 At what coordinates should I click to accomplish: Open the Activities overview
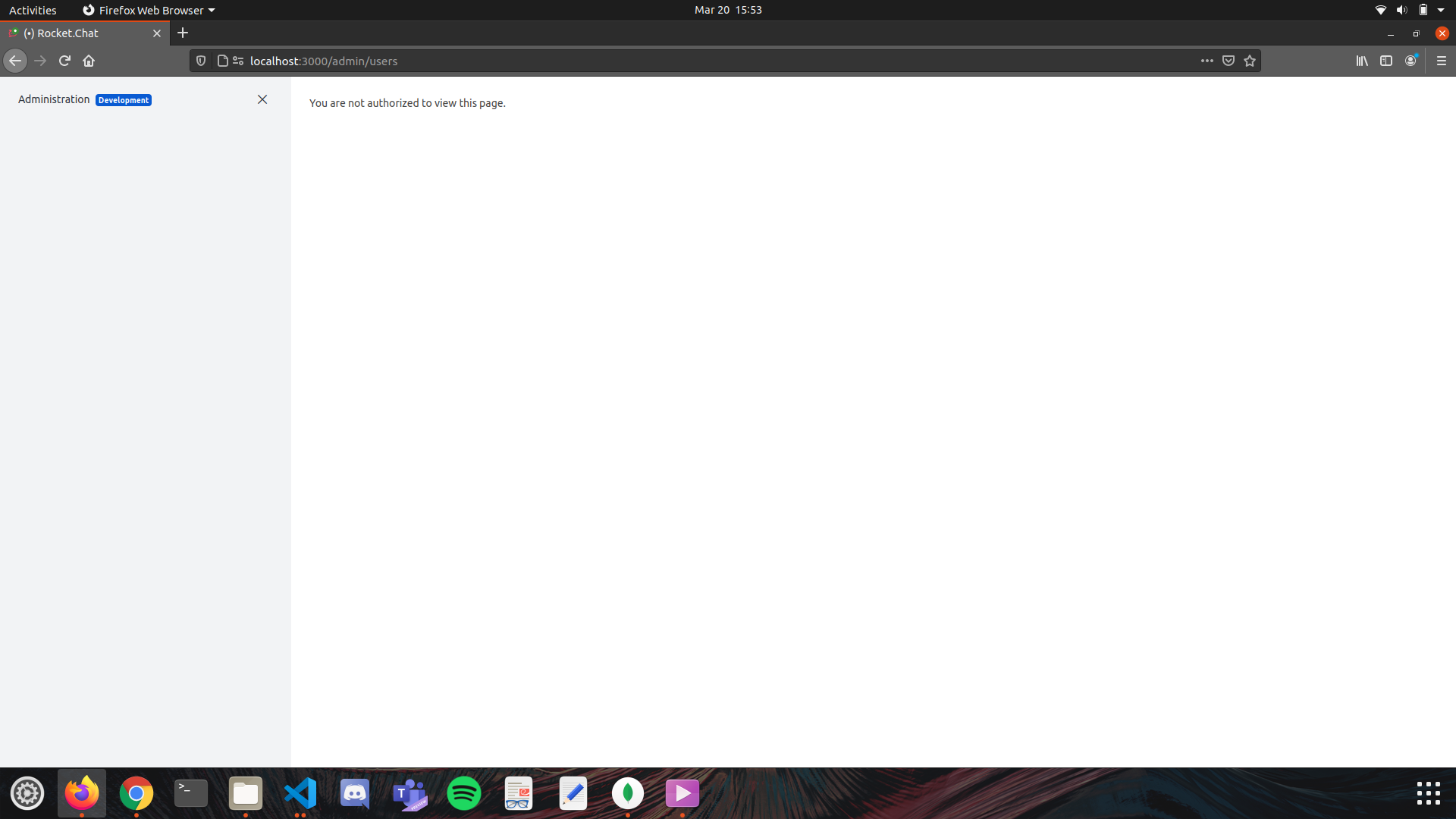33,10
